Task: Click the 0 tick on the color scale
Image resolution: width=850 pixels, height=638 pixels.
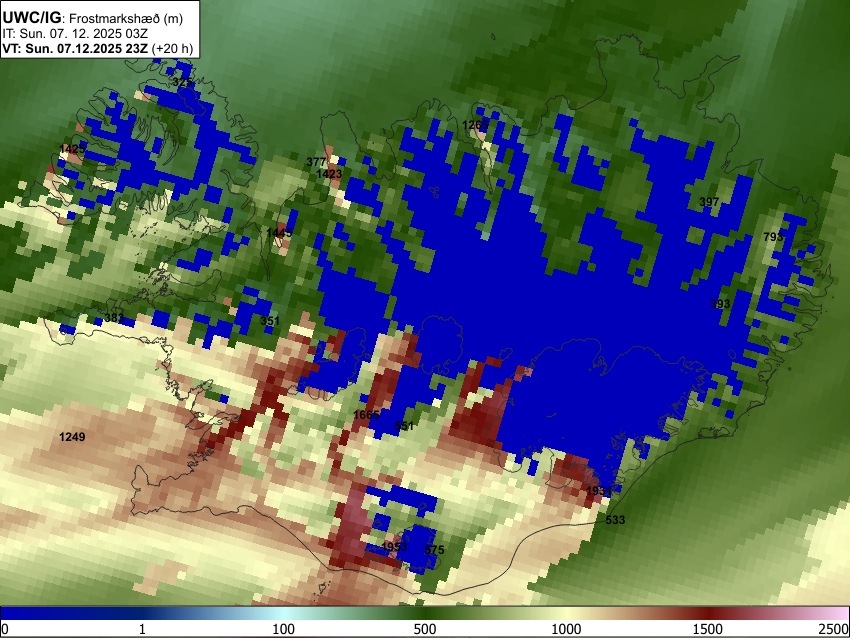Action: (x=5, y=629)
